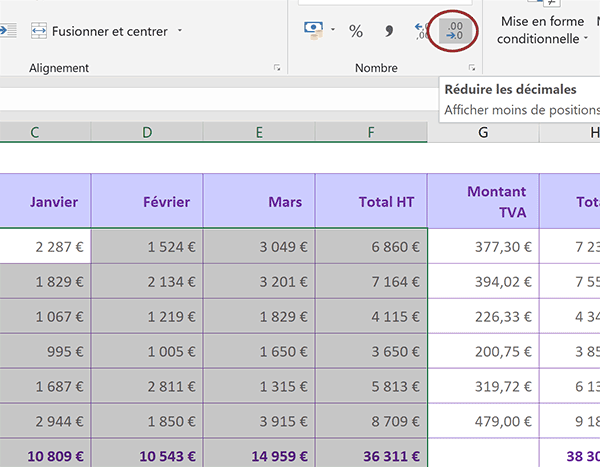The height and width of the screenshot is (467, 600).
Task: Select column E header
Action: pos(259,132)
